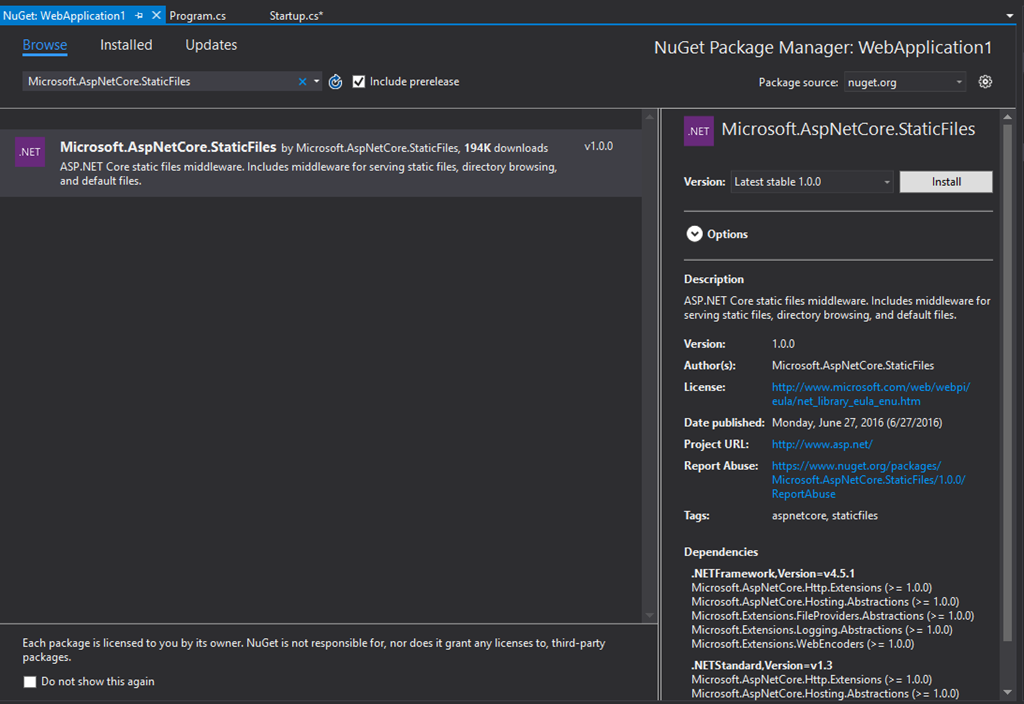Click the pin icon on NuGet tab
Image resolution: width=1024 pixels, height=704 pixels.
[139, 16]
